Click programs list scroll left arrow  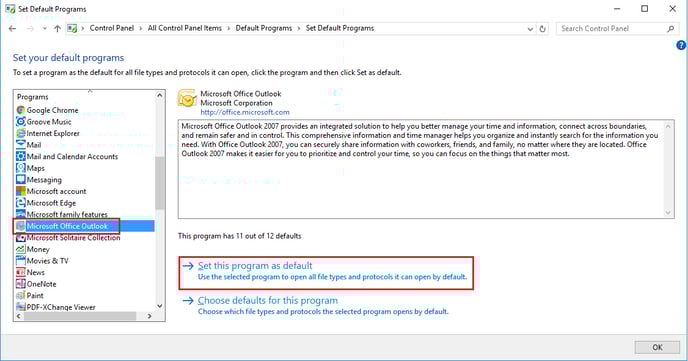(x=19, y=316)
